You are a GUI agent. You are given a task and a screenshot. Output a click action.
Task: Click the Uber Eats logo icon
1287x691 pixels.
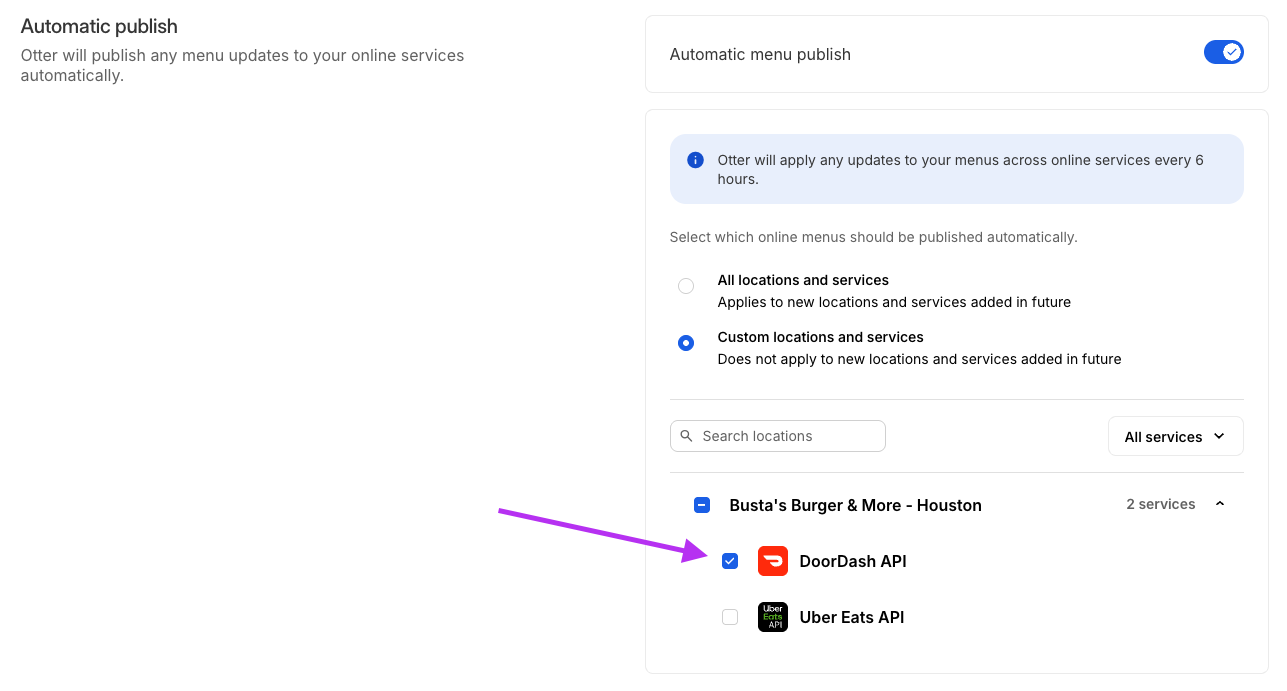[773, 617]
